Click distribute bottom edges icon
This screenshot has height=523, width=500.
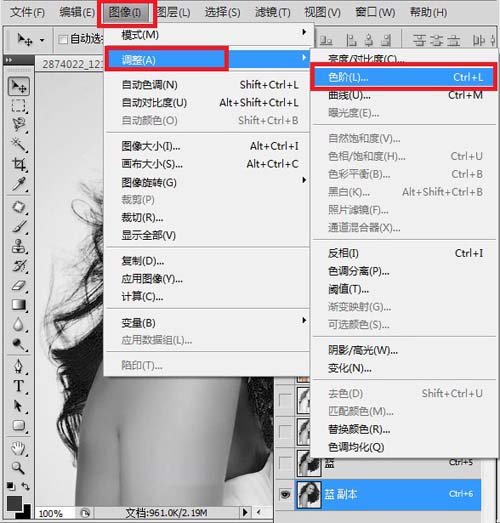[453, 41]
